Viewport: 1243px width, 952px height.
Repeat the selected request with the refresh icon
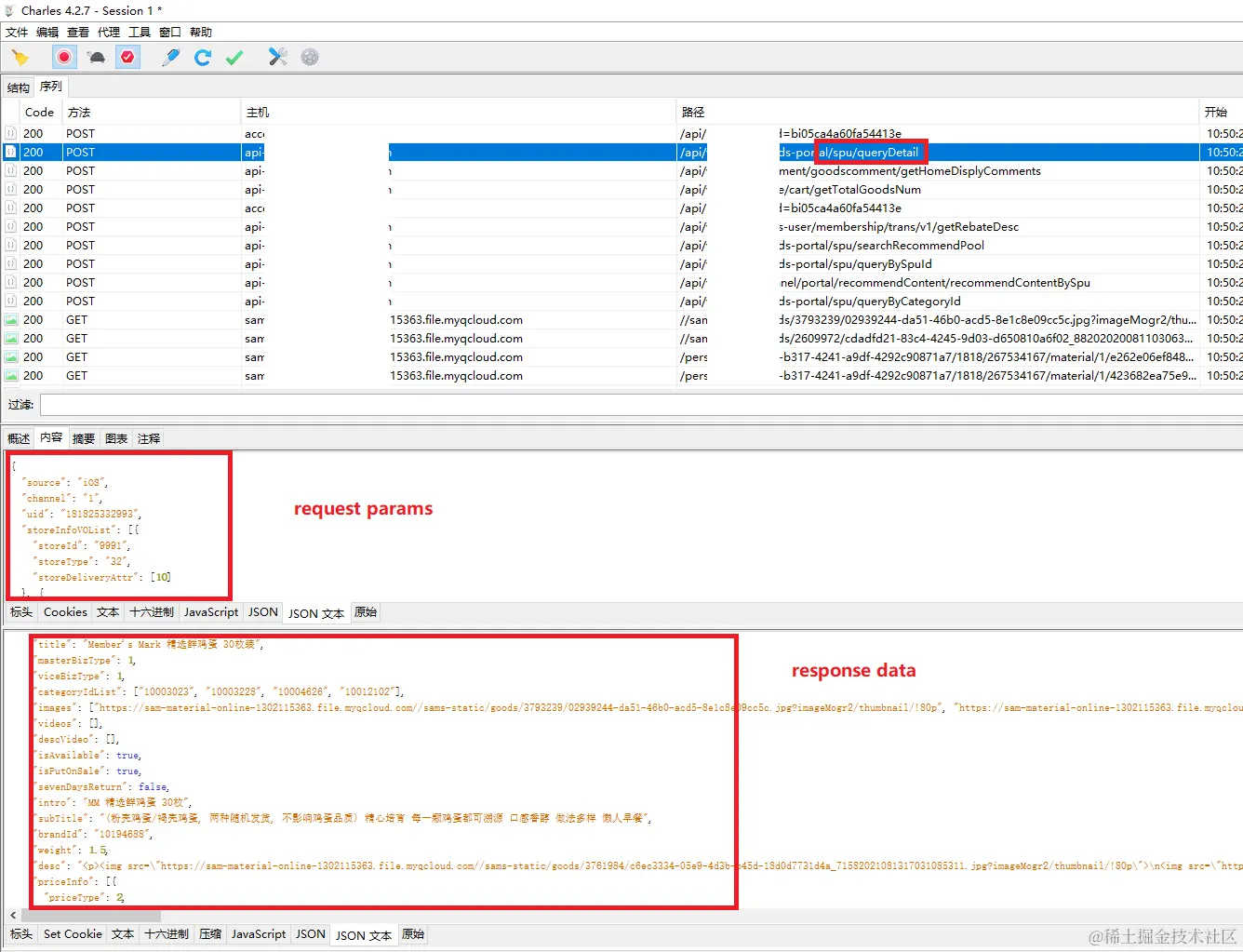pos(202,58)
